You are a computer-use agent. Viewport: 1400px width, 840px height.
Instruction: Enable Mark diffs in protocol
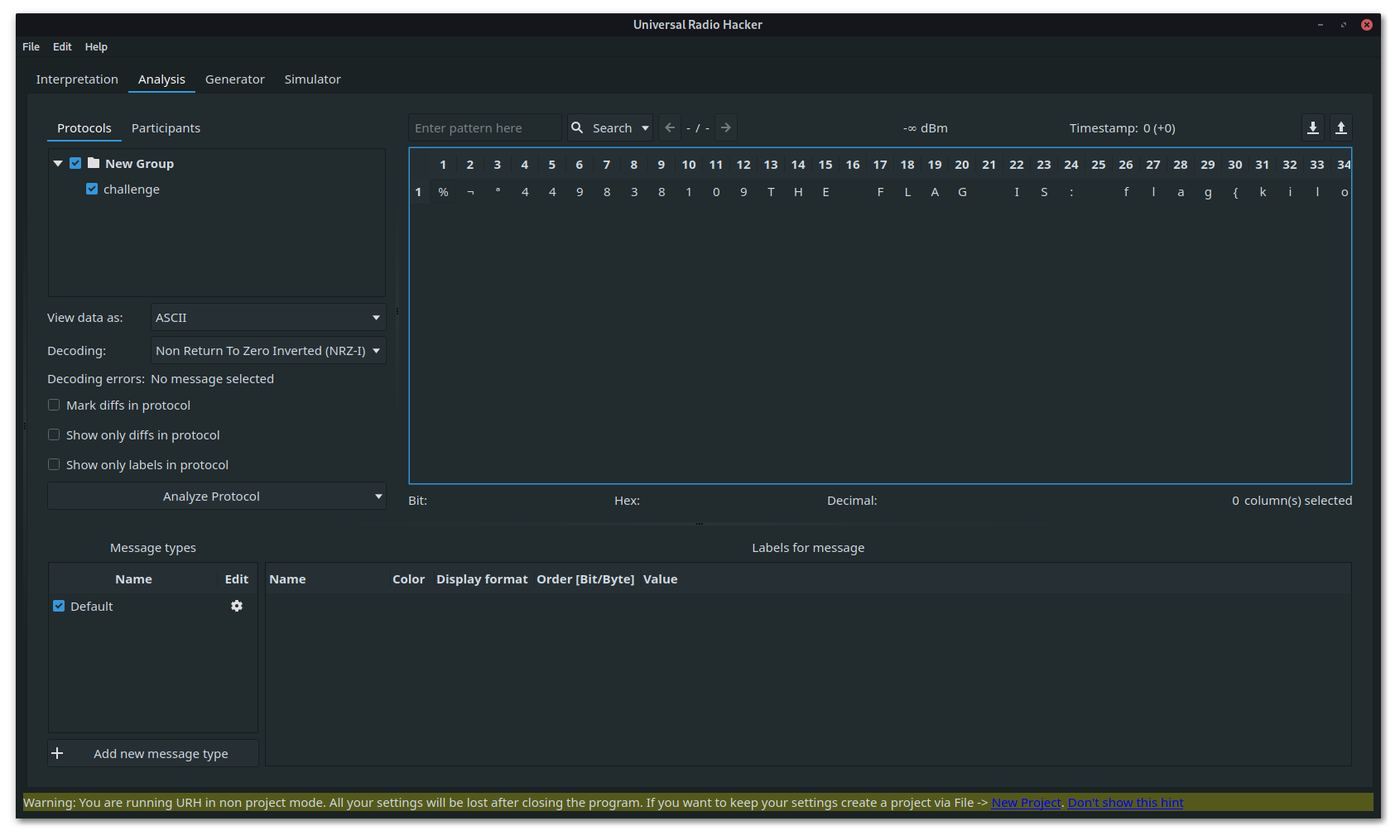(54, 405)
